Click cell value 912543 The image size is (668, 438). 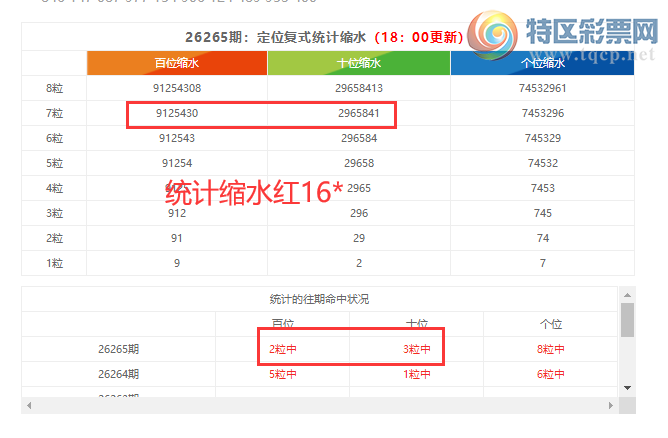click(177, 138)
